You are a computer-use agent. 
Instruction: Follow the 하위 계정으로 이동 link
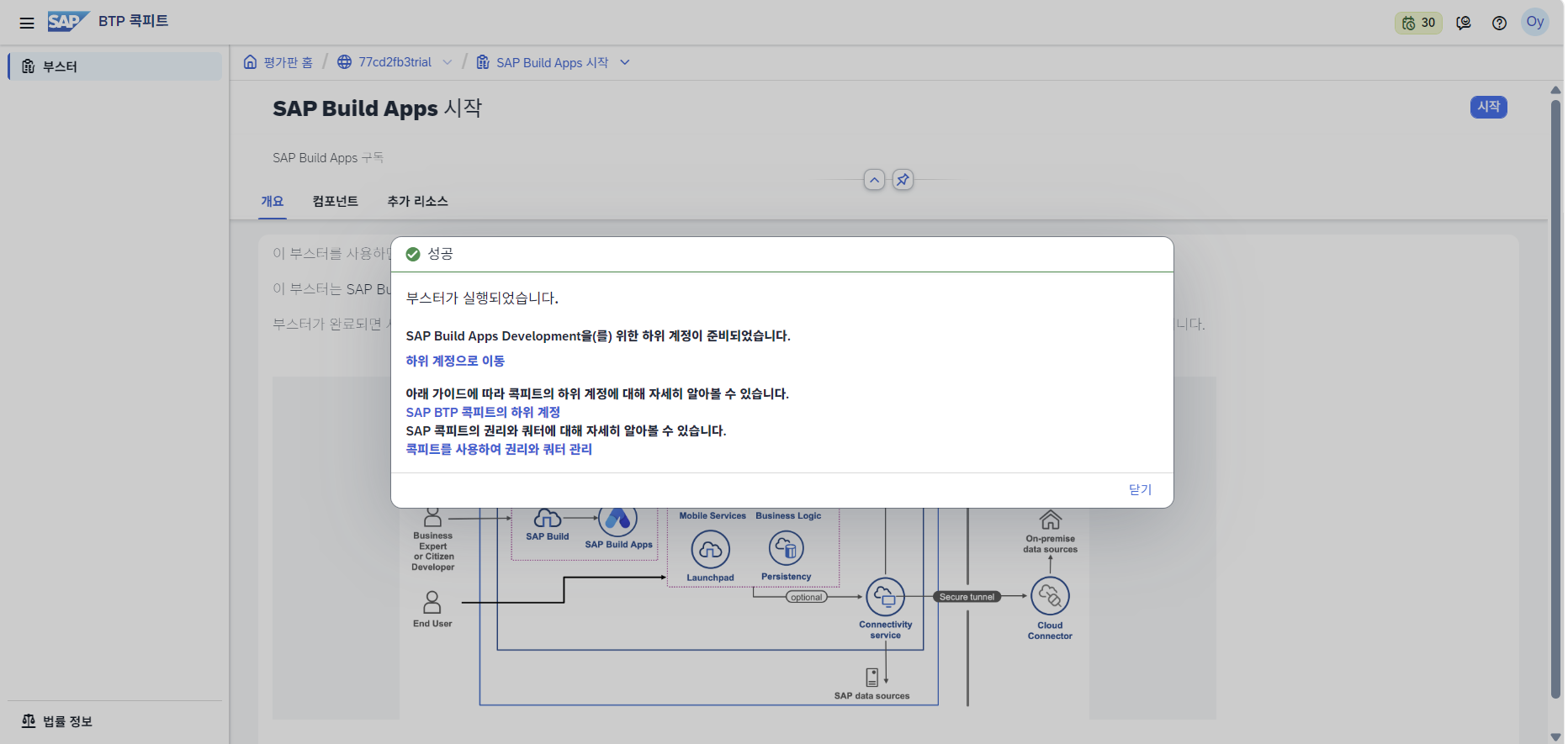(455, 361)
